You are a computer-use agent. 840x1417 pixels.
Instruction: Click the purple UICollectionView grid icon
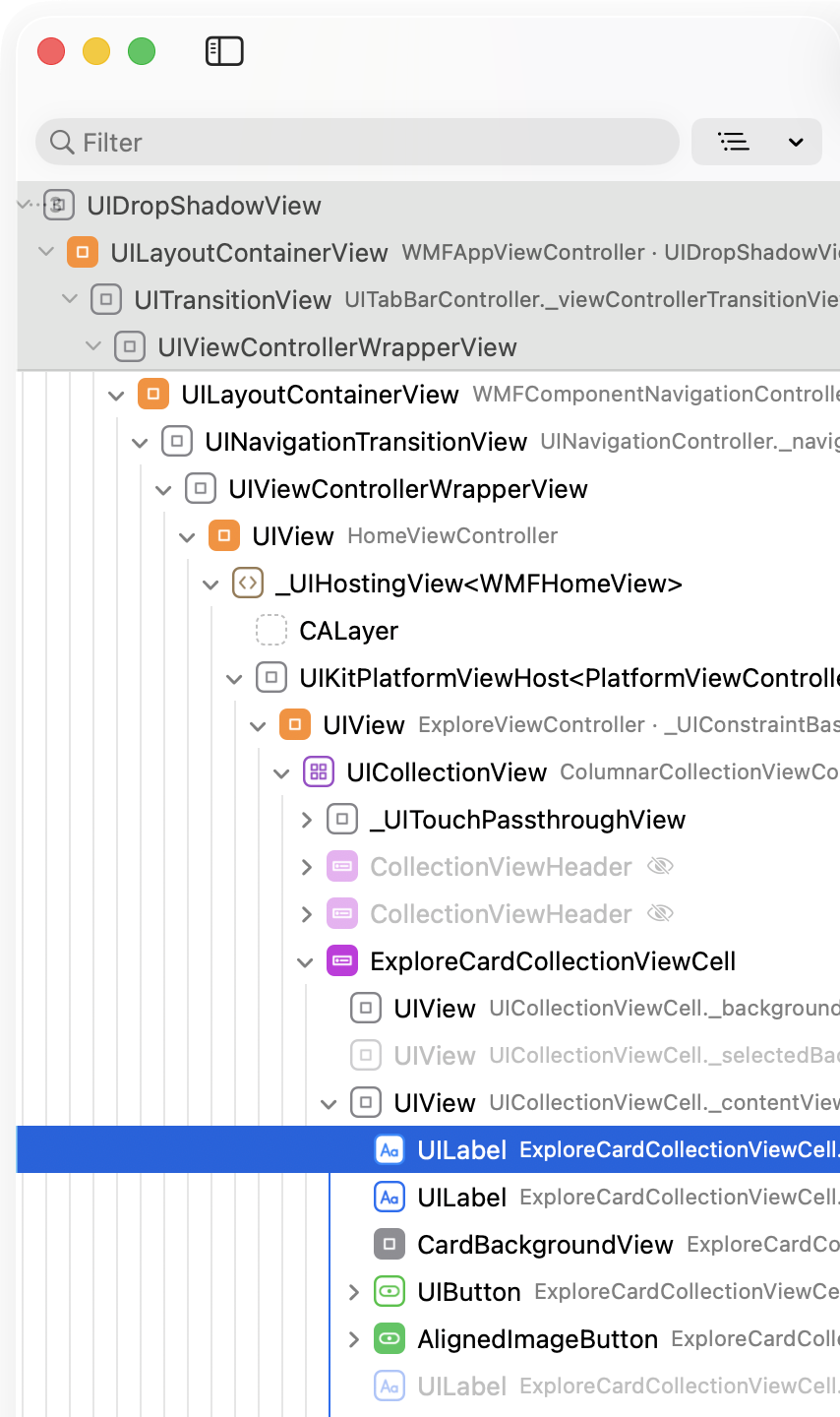[x=319, y=771]
